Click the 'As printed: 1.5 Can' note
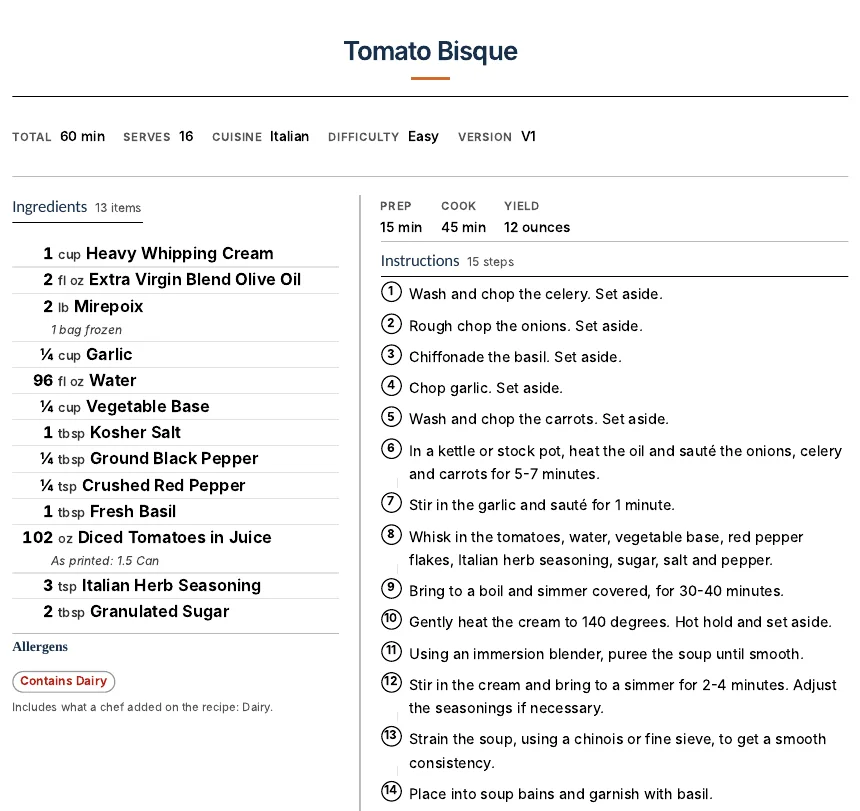 pyautogui.click(x=105, y=560)
